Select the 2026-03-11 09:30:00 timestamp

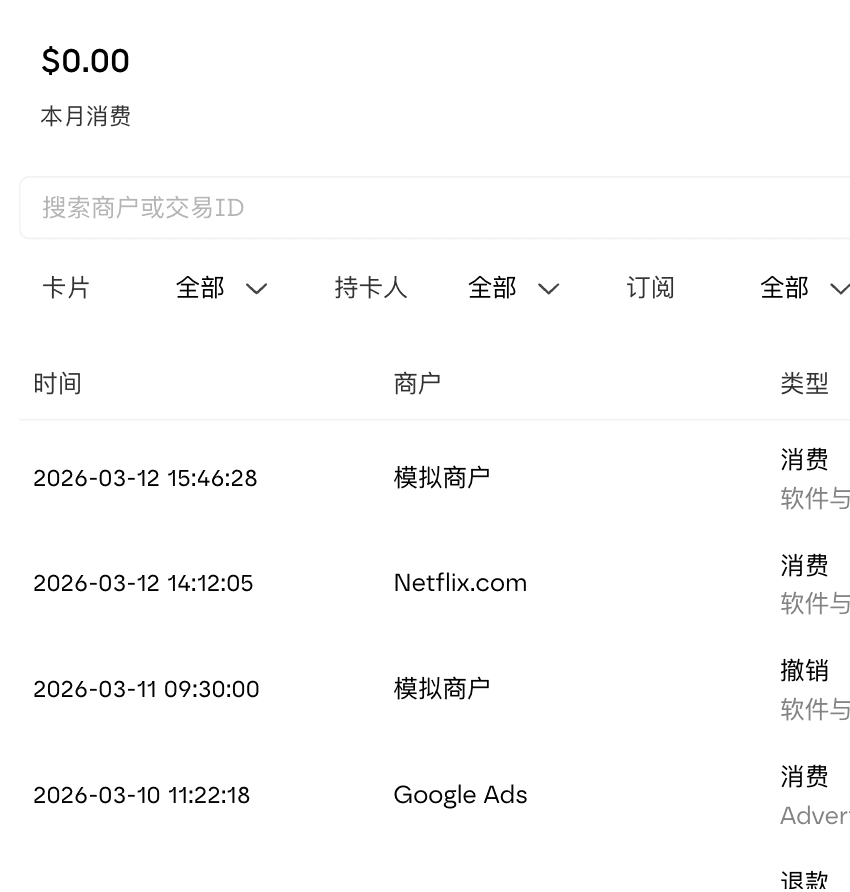pos(146,689)
